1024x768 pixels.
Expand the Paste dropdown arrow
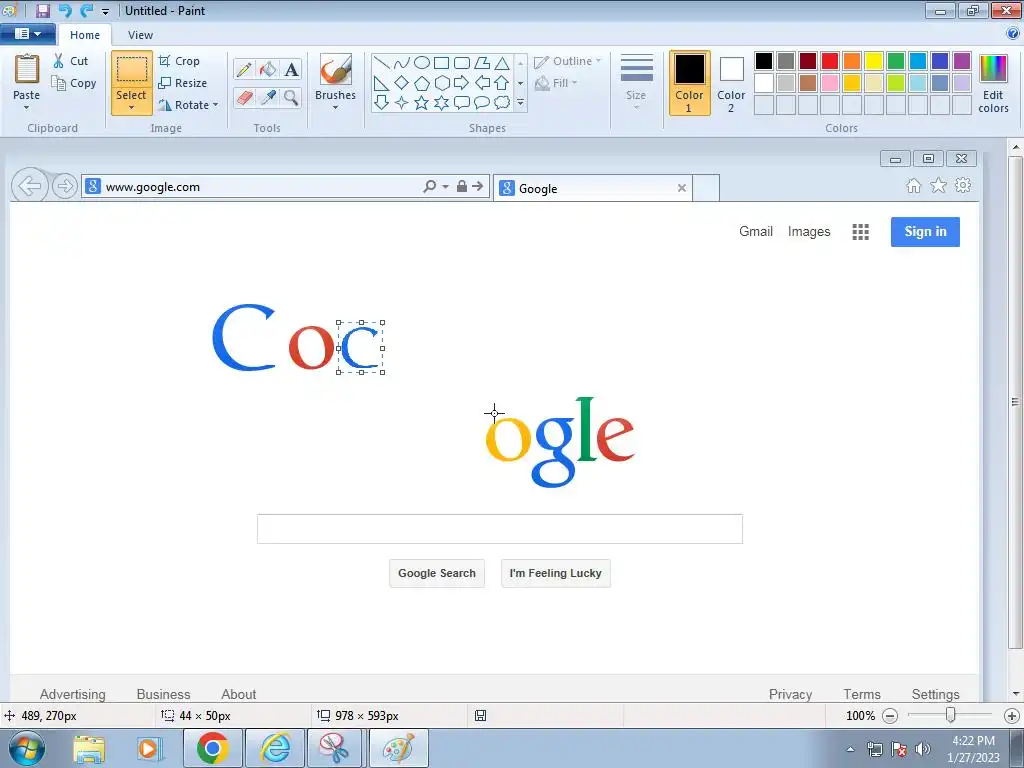coord(27,108)
